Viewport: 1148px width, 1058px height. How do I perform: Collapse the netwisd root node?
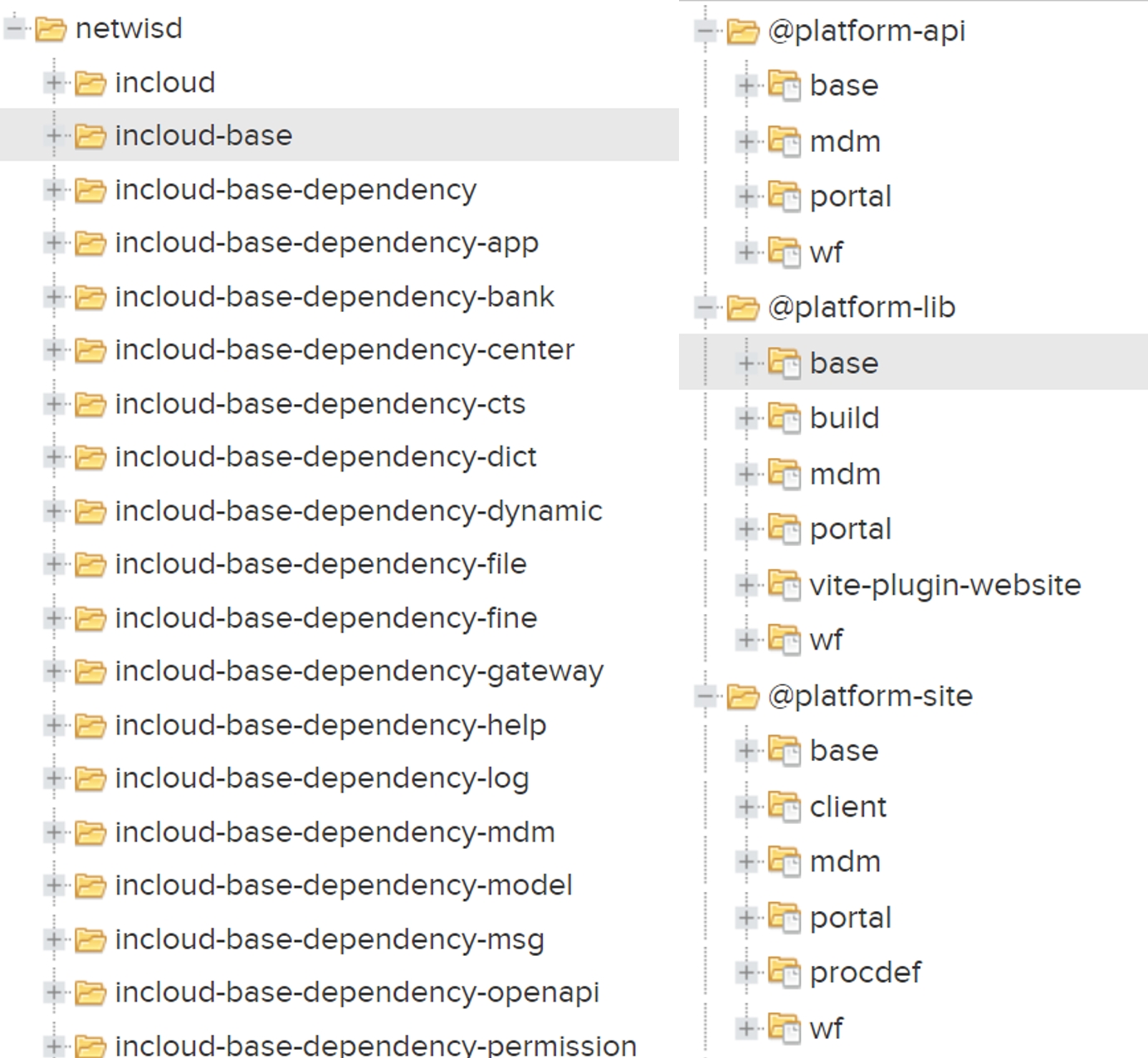click(14, 29)
